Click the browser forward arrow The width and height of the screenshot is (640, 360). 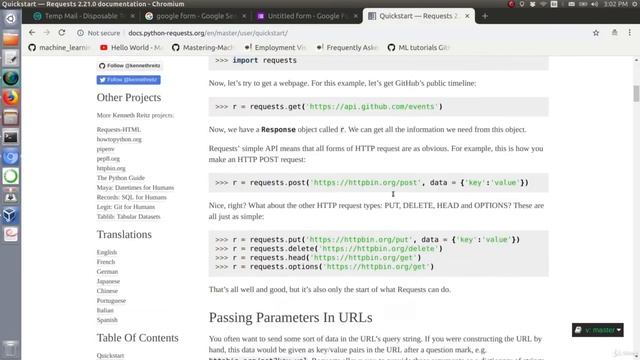coord(47,33)
